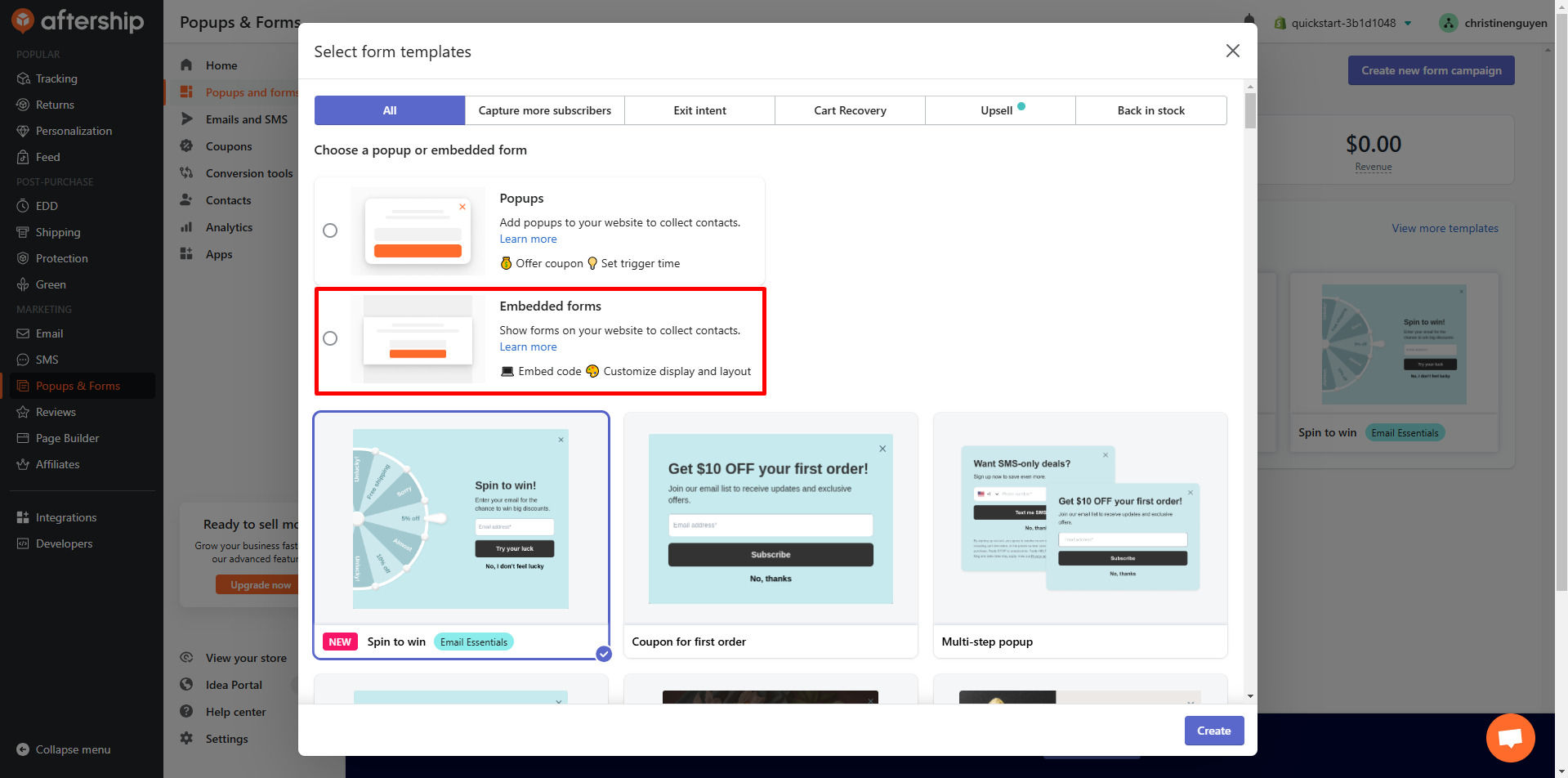Open the quickstart-3b1d1048 store dropdown
This screenshot has height=778, width=1568.
[1342, 23]
